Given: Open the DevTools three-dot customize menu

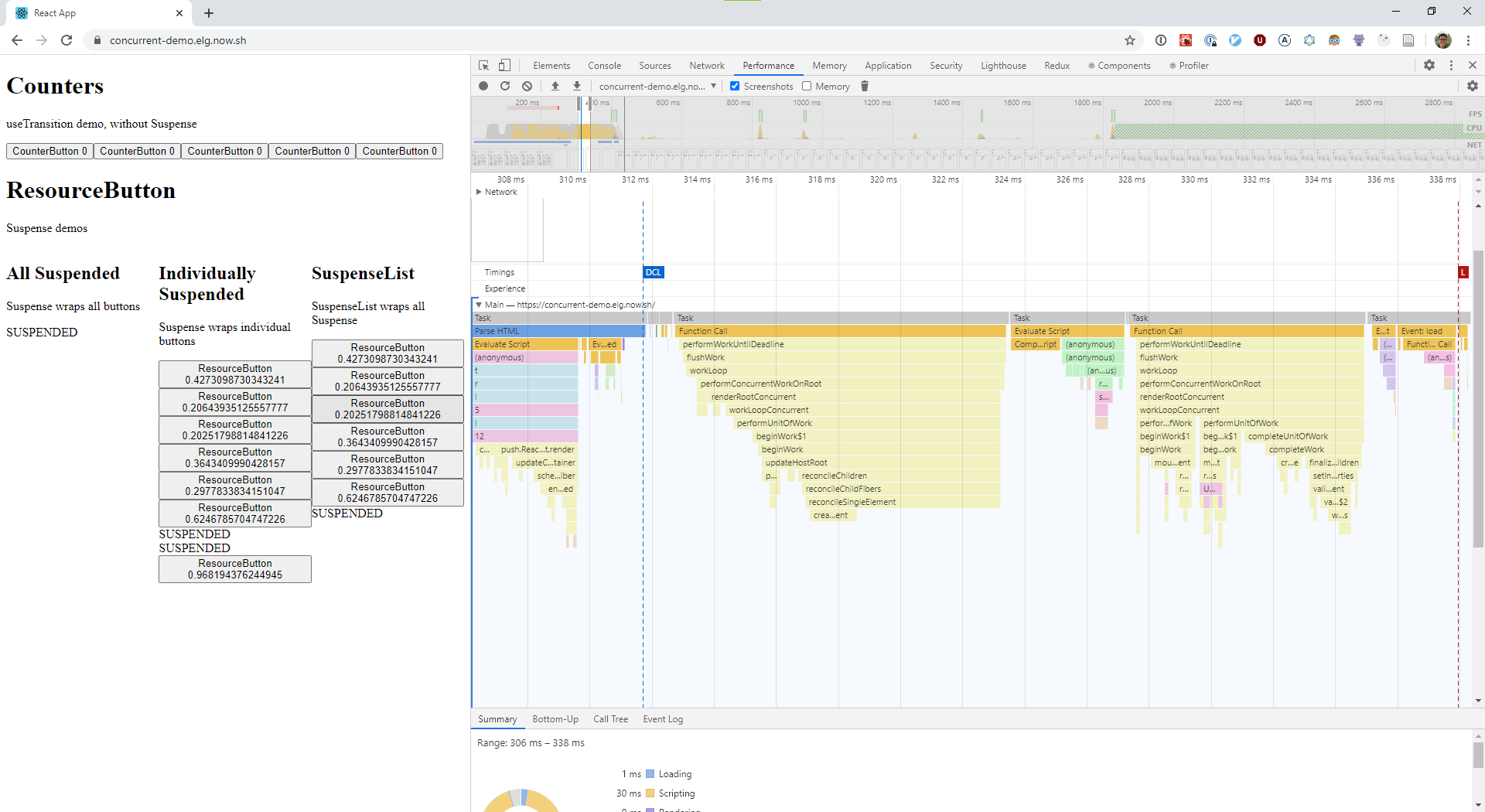Looking at the screenshot, I should (x=1451, y=66).
